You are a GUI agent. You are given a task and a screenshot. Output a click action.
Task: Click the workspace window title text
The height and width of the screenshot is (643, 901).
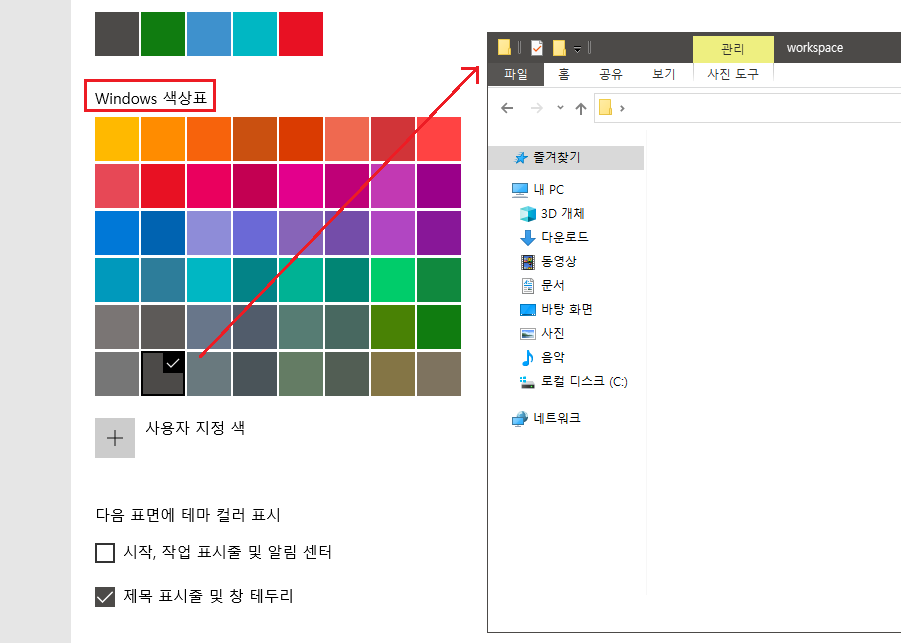[815, 48]
